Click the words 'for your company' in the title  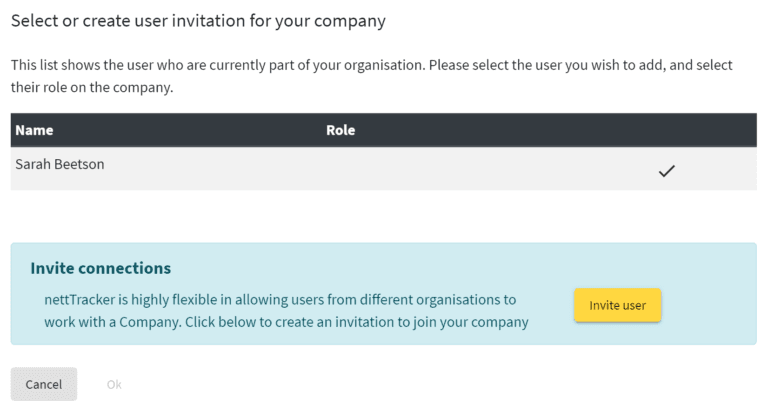(328, 20)
